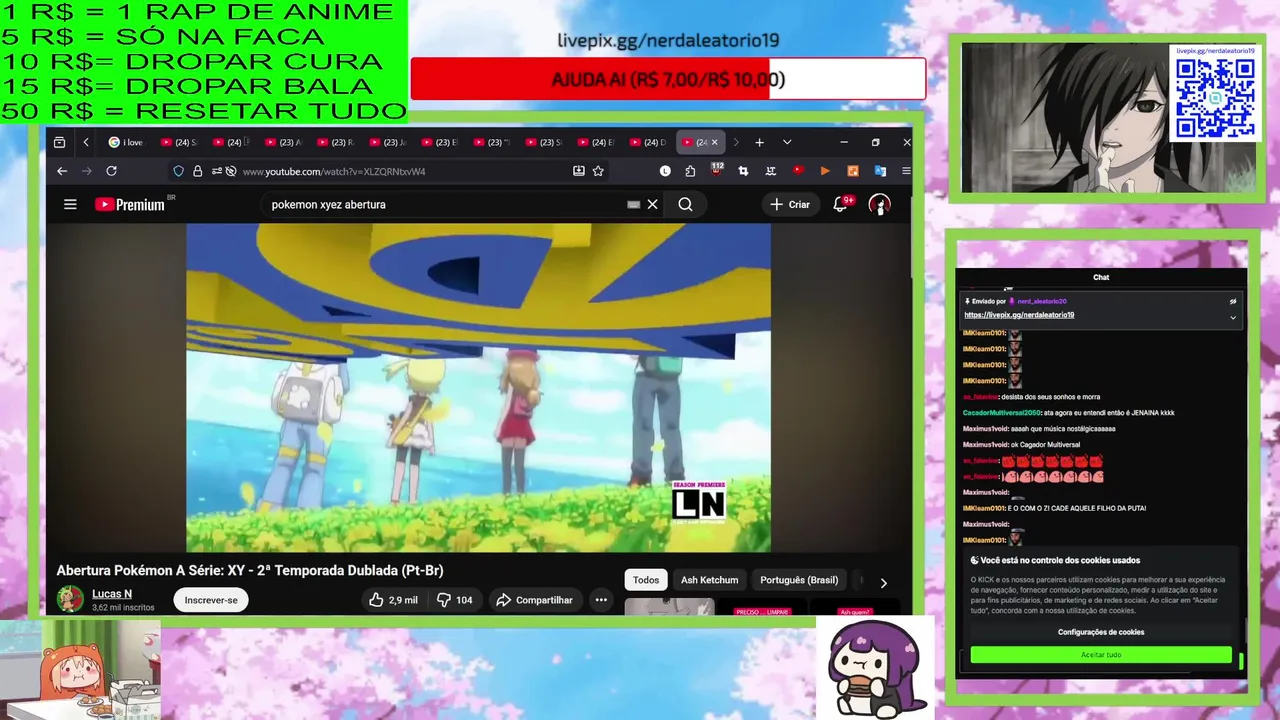Click the 'Compartilhar' share button
Image resolution: width=1280 pixels, height=720 pixels.
[535, 600]
